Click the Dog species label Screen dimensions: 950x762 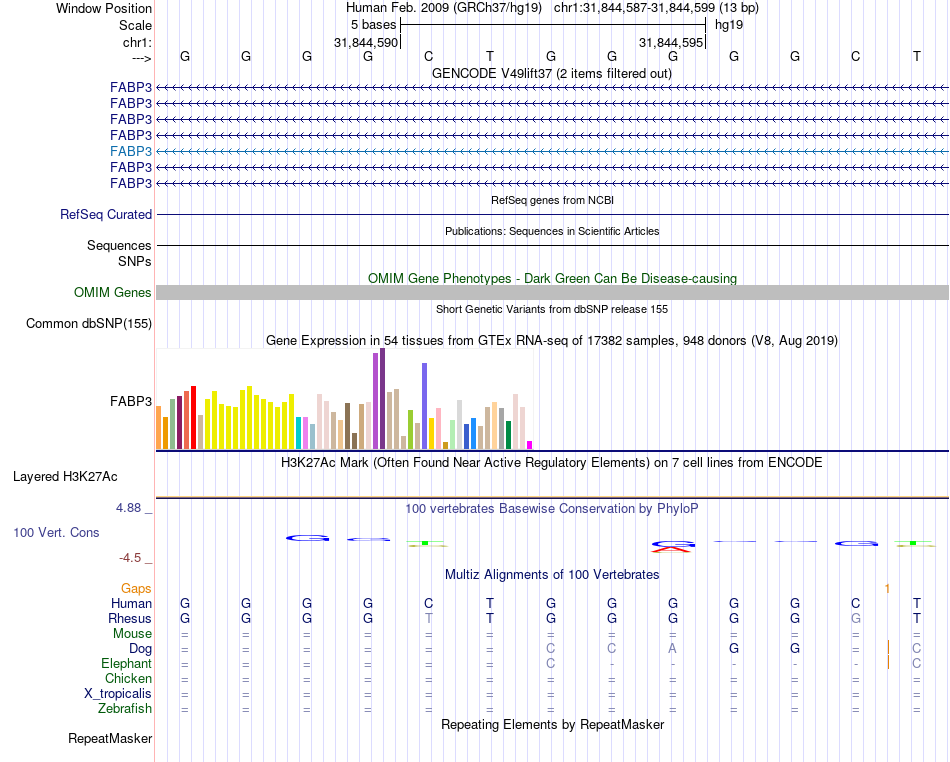coord(141,649)
